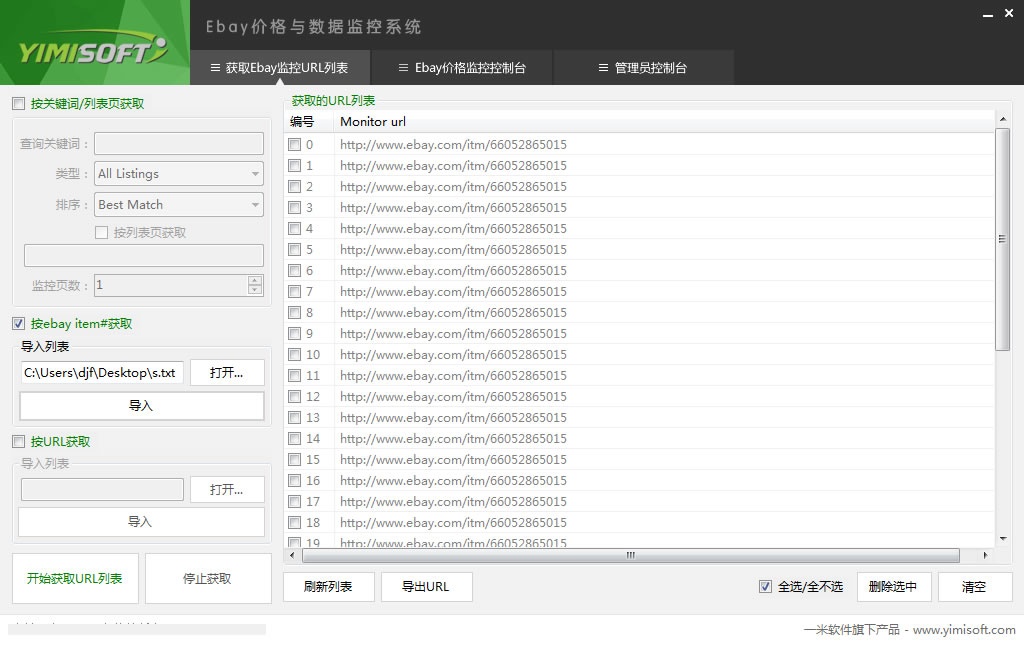1024x645 pixels.
Task: Click 开始获取URL列表 button
Action: (x=75, y=578)
